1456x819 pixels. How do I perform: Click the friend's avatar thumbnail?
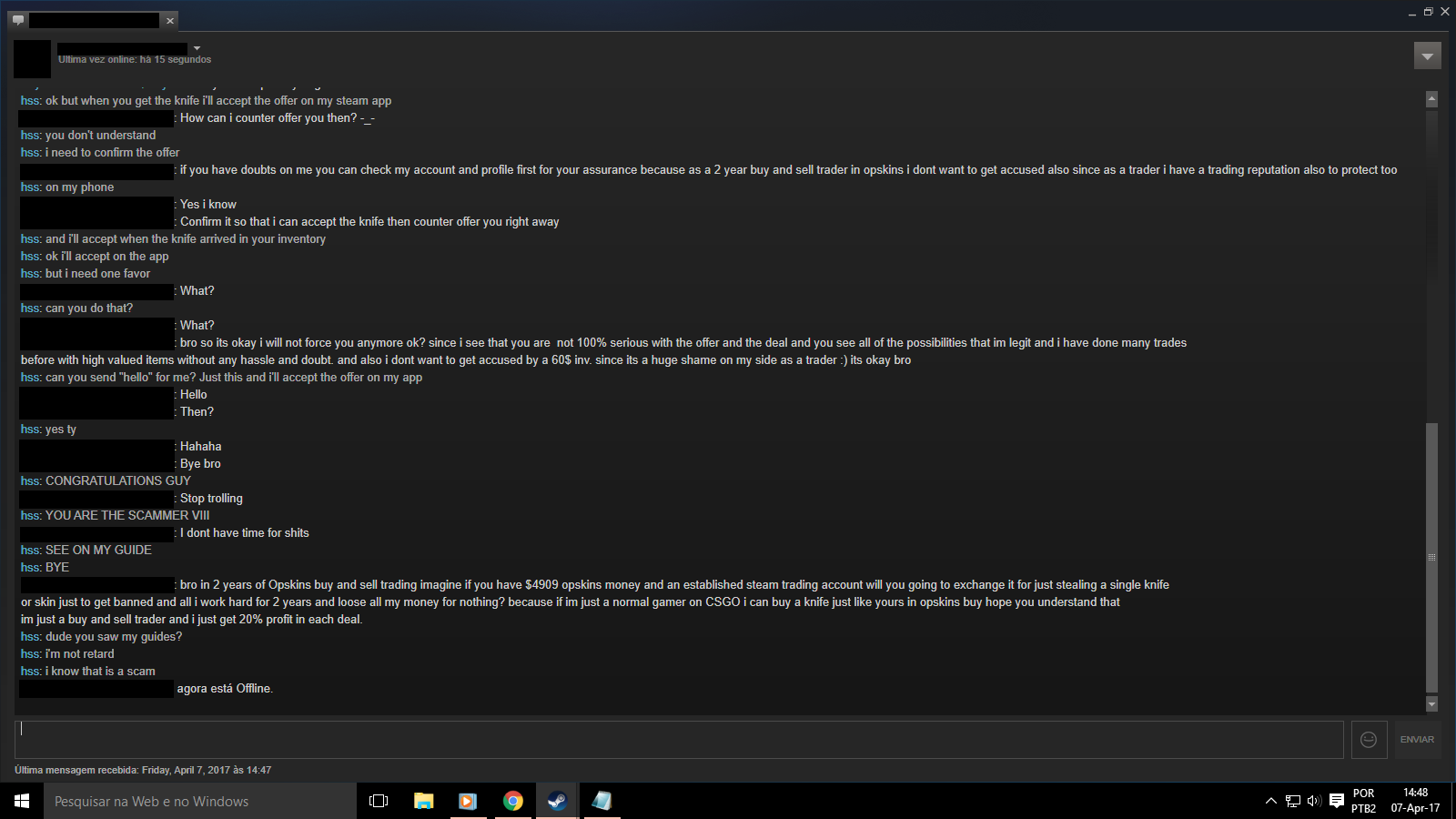(32, 58)
